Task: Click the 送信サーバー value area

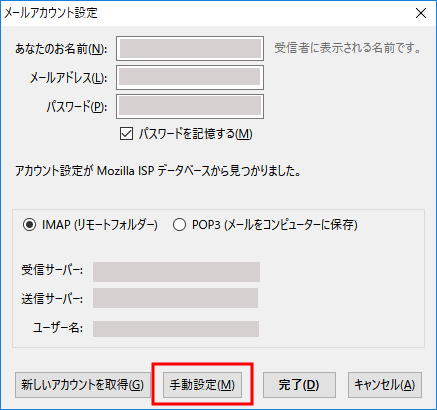Action: click(175, 298)
